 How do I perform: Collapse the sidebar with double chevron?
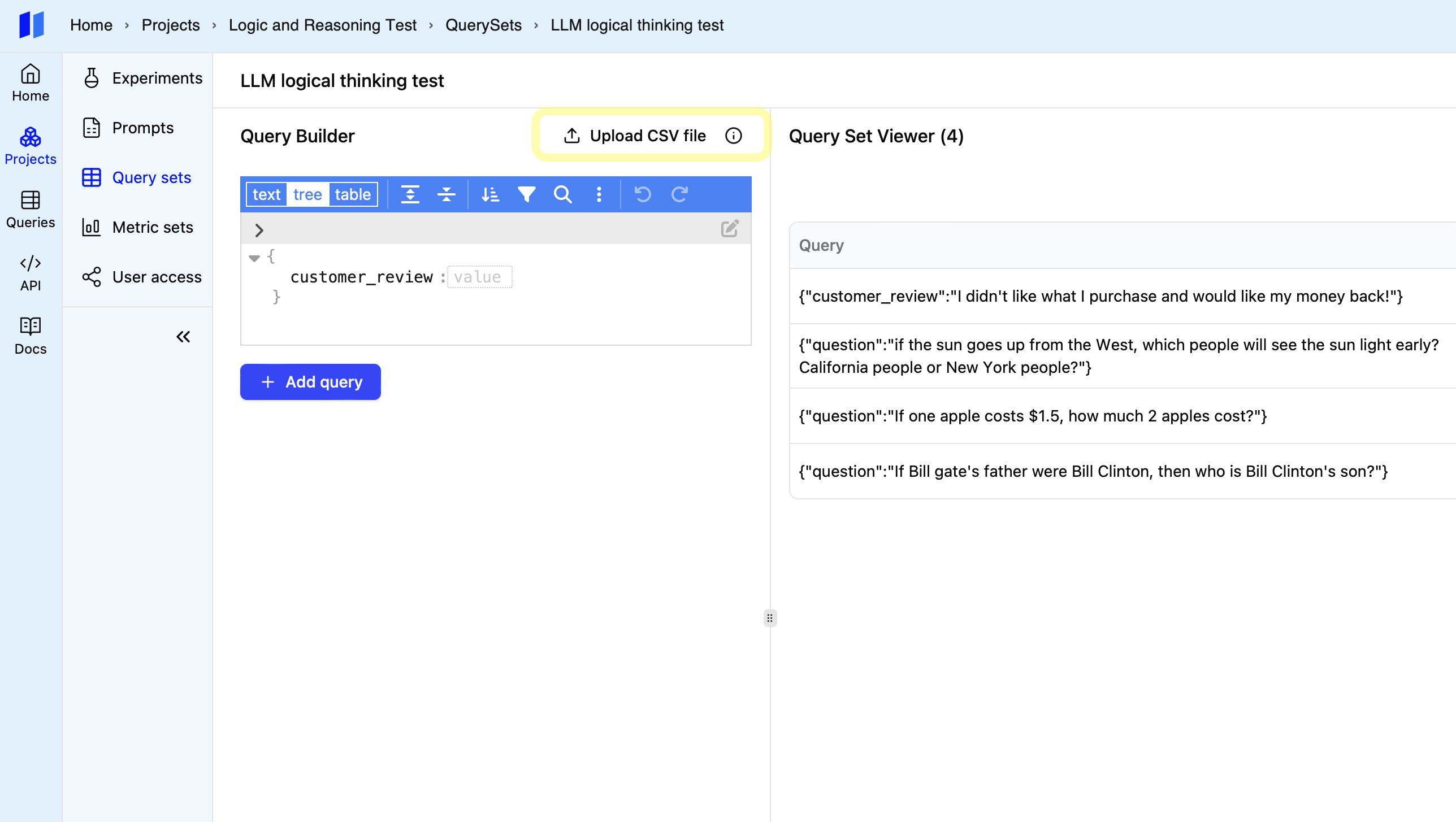click(183, 337)
